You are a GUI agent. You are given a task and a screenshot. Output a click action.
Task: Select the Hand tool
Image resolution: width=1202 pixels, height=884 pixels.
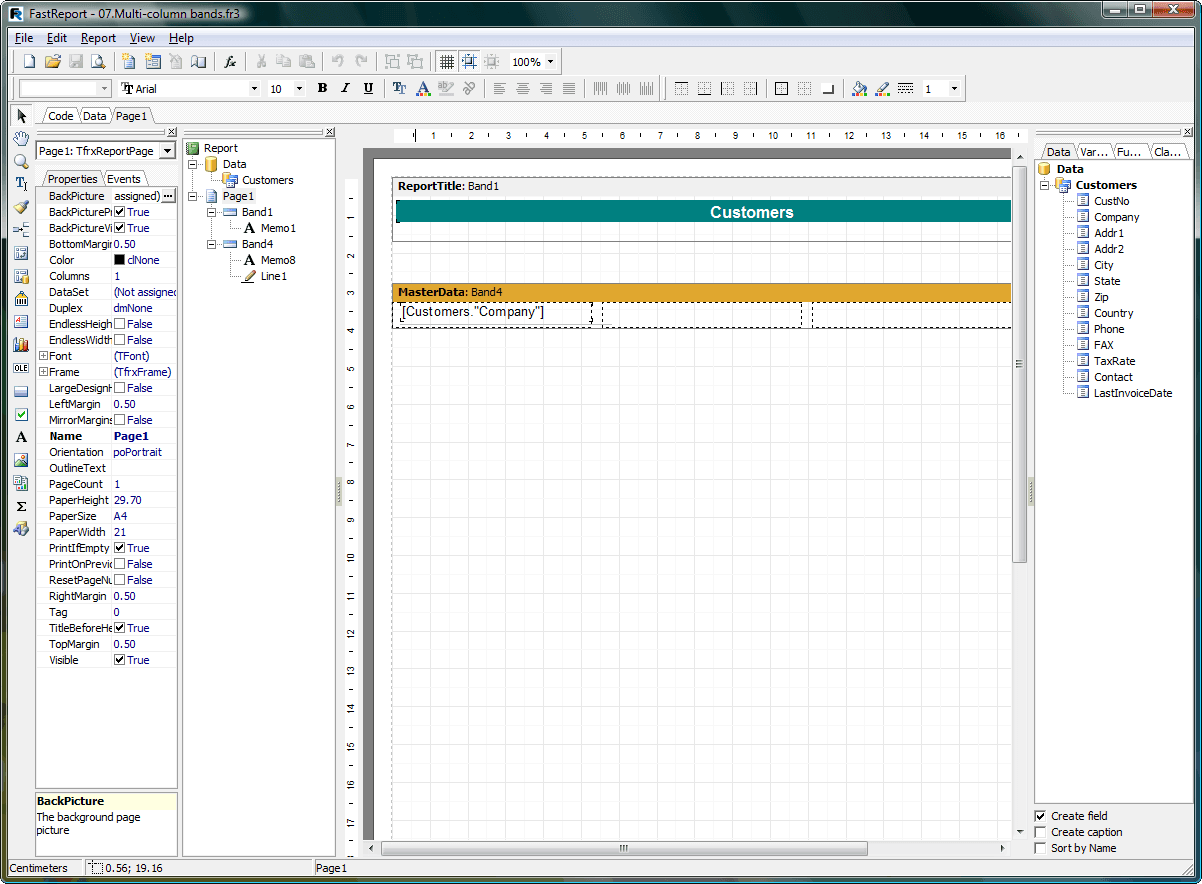point(21,138)
